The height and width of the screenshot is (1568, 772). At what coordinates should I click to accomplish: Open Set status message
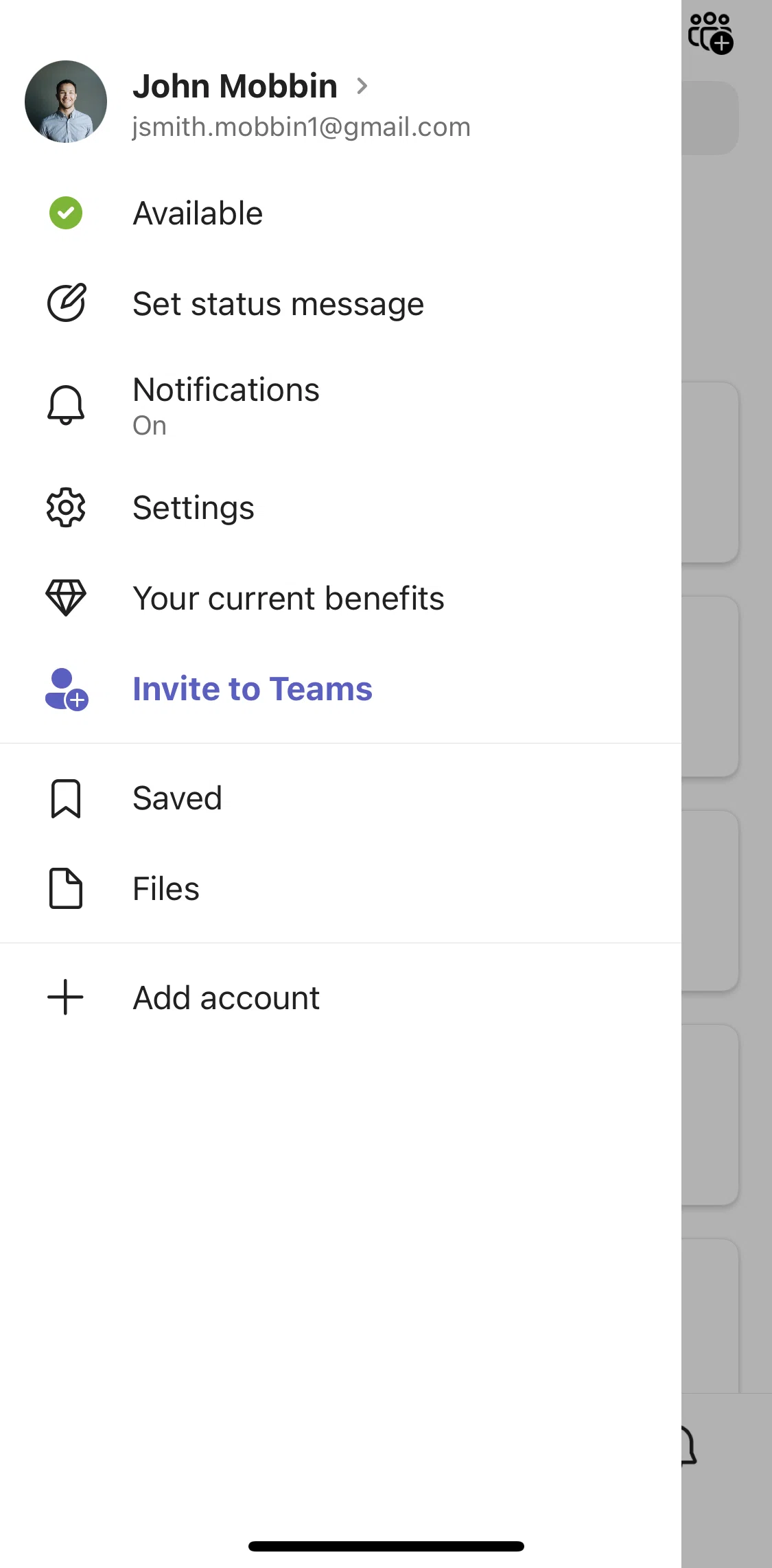278,303
